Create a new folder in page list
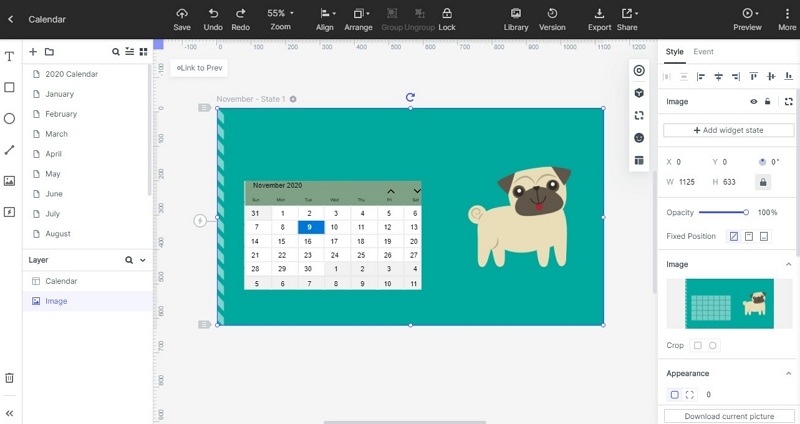The image size is (800, 424). click(49, 52)
